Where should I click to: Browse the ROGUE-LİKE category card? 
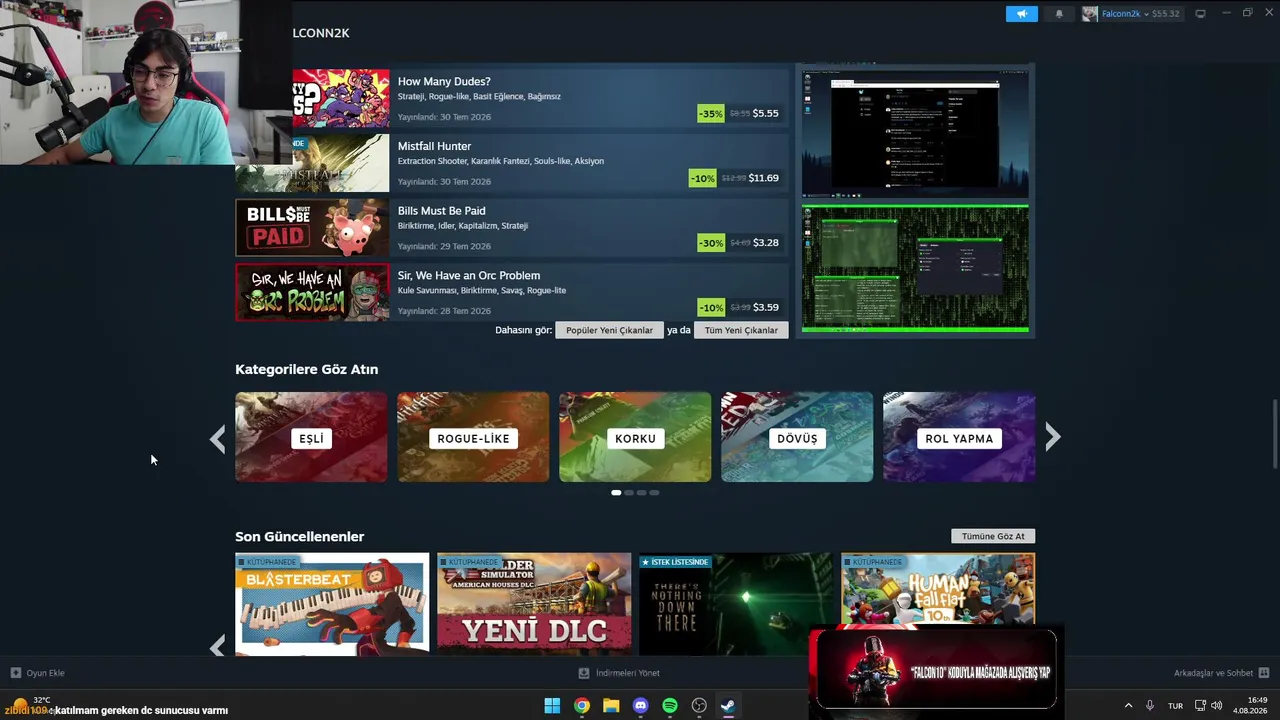473,437
